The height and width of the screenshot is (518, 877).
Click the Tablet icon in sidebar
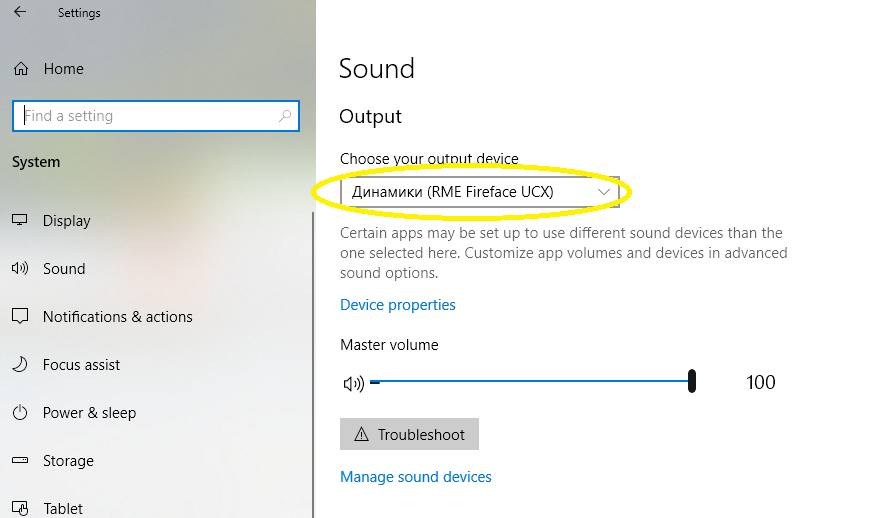[x=20, y=508]
